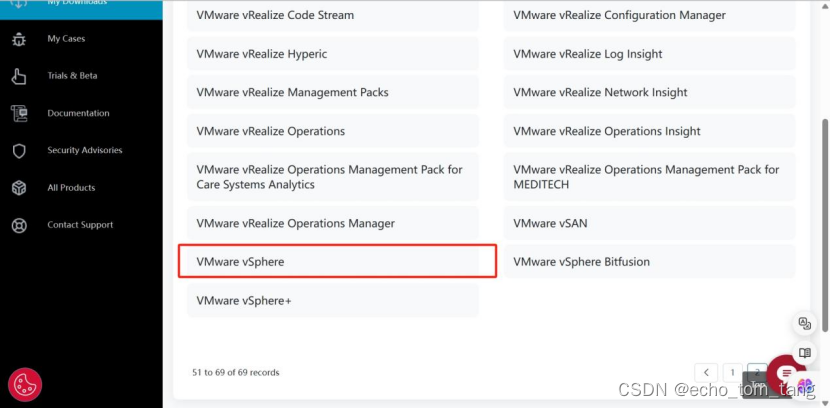Select the plain VMware vSphere product card
The height and width of the screenshot is (409, 831).
pos(333,262)
